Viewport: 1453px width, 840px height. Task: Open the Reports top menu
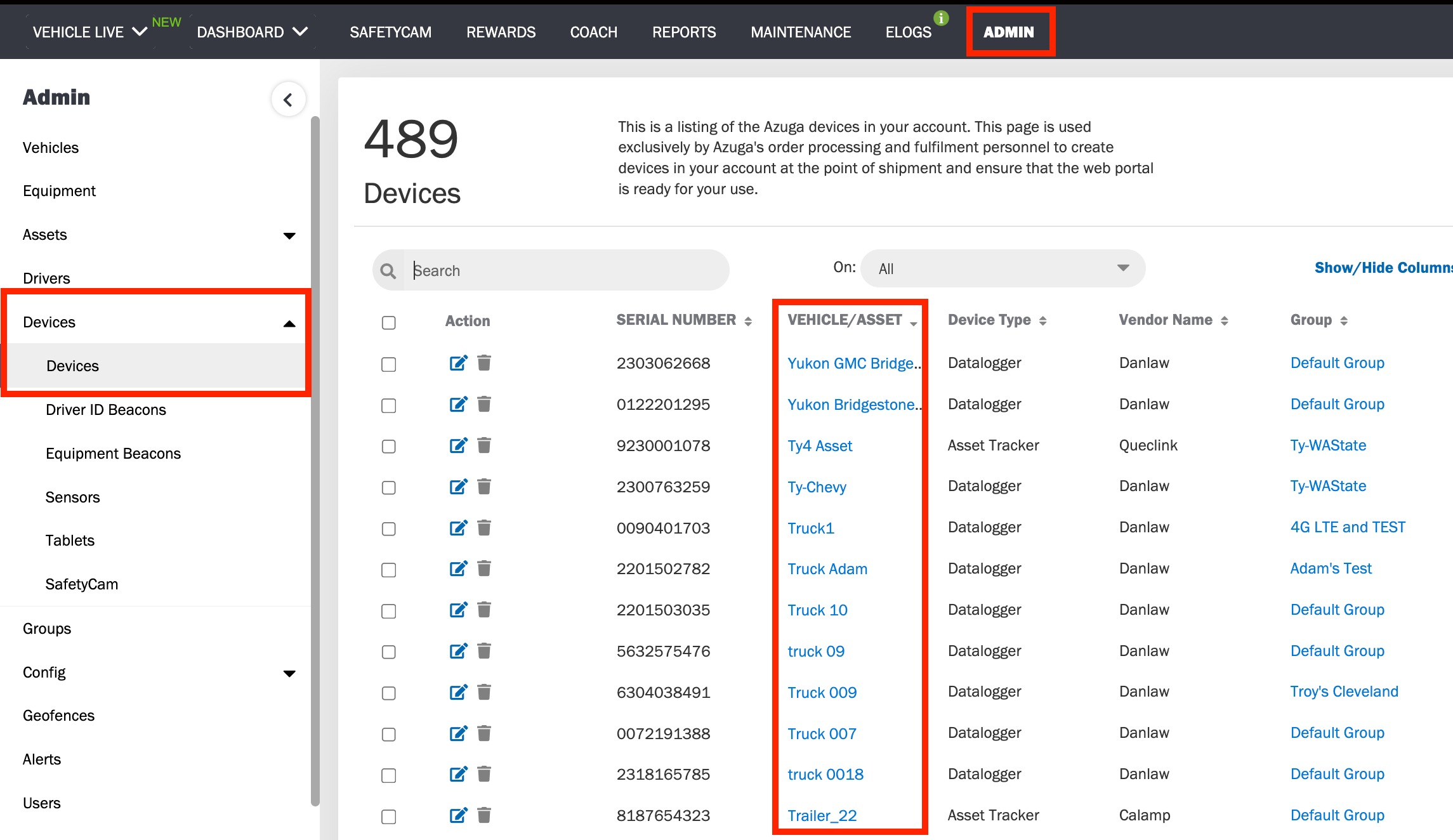point(684,32)
